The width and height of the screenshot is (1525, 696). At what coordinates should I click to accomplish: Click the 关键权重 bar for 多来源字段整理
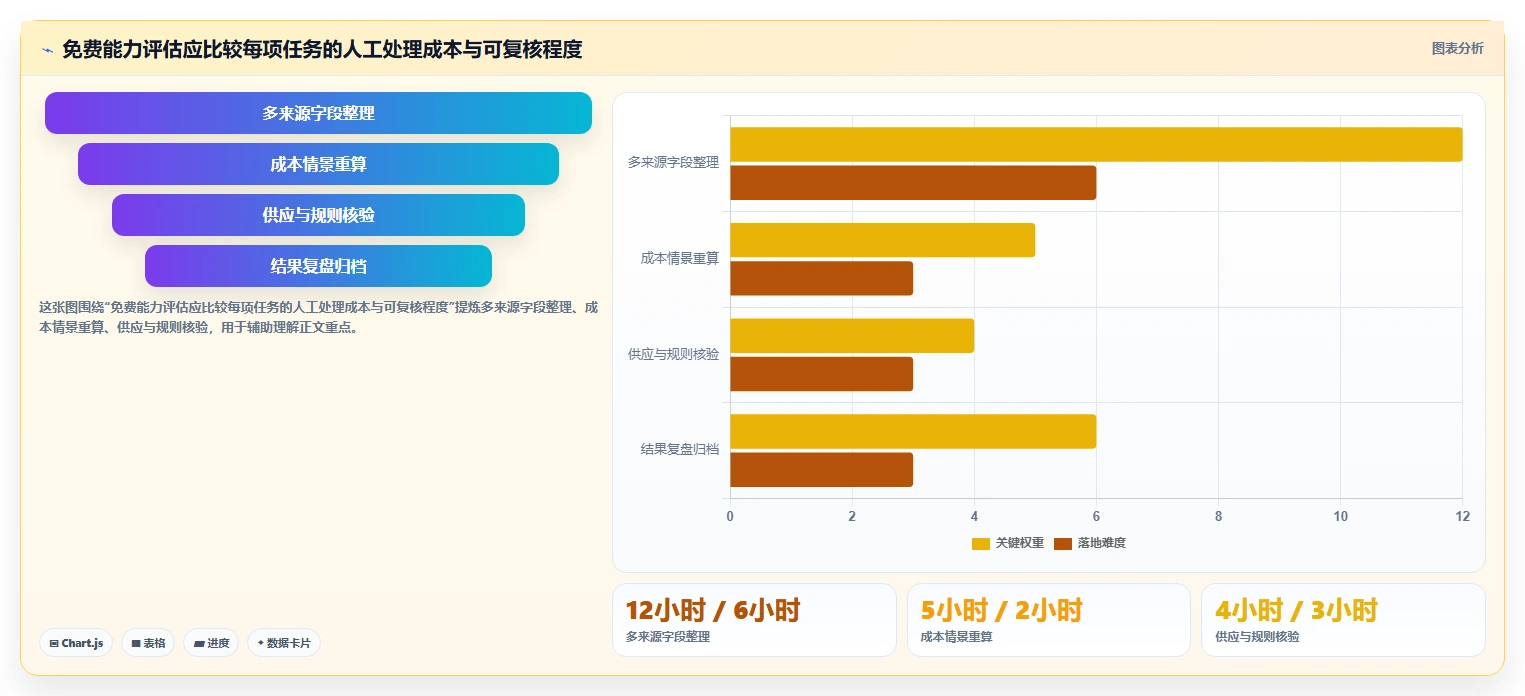click(1096, 144)
